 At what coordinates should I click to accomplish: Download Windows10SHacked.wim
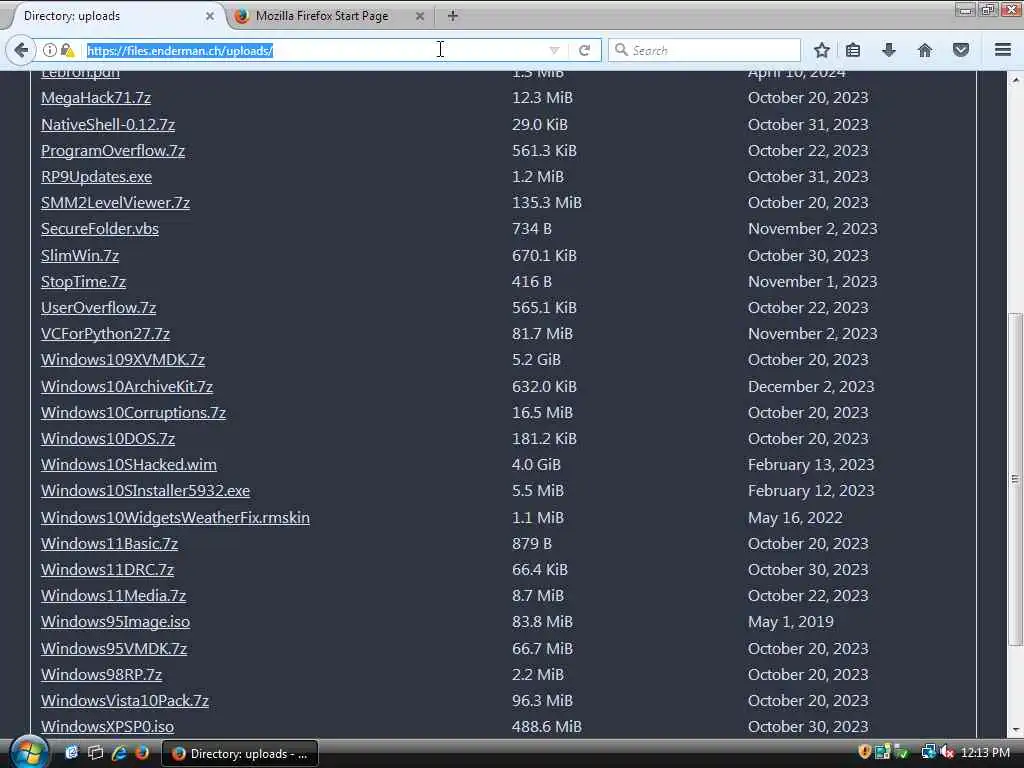tap(129, 465)
